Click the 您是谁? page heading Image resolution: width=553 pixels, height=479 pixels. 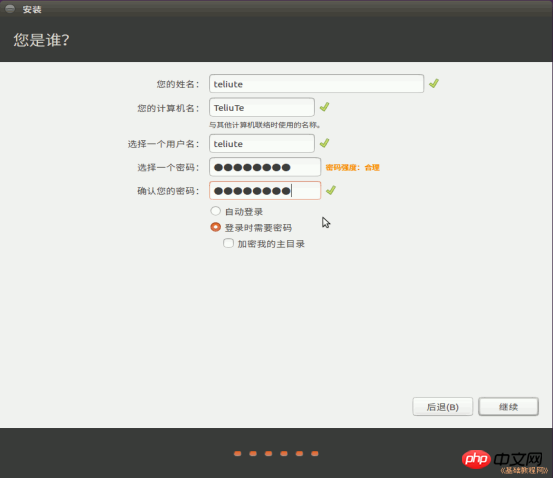[x=41, y=40]
